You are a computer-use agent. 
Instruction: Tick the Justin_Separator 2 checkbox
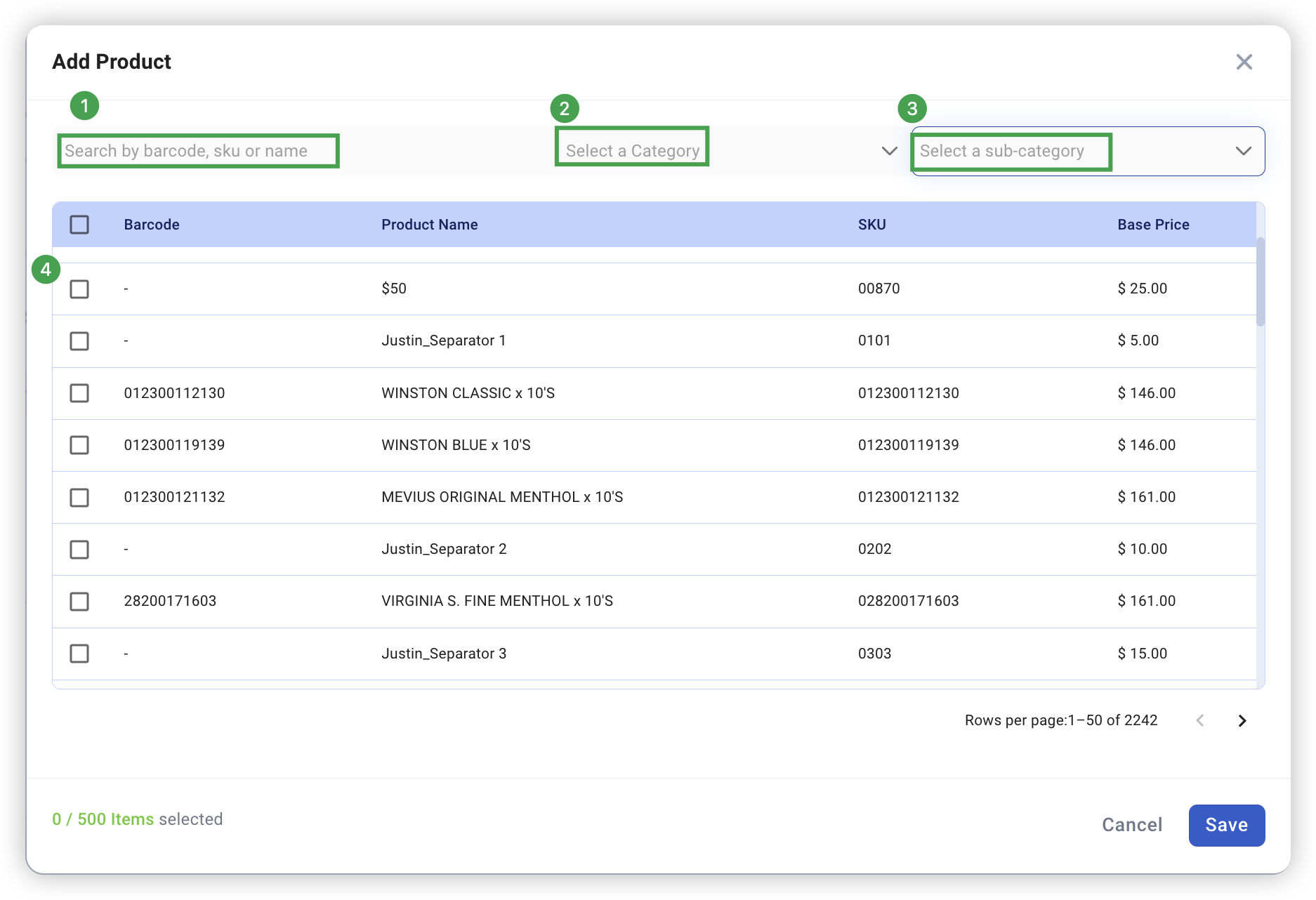[x=79, y=549]
